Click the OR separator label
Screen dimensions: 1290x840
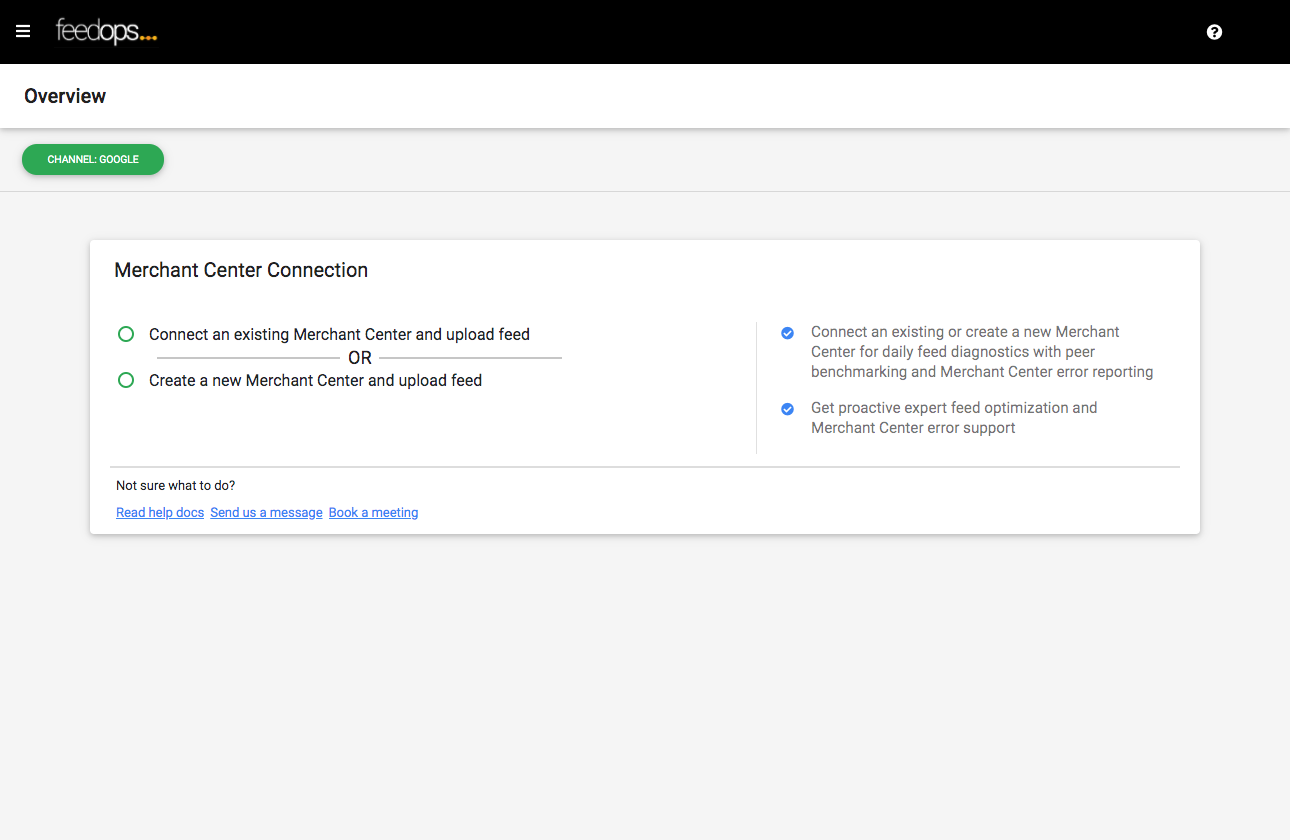[360, 358]
